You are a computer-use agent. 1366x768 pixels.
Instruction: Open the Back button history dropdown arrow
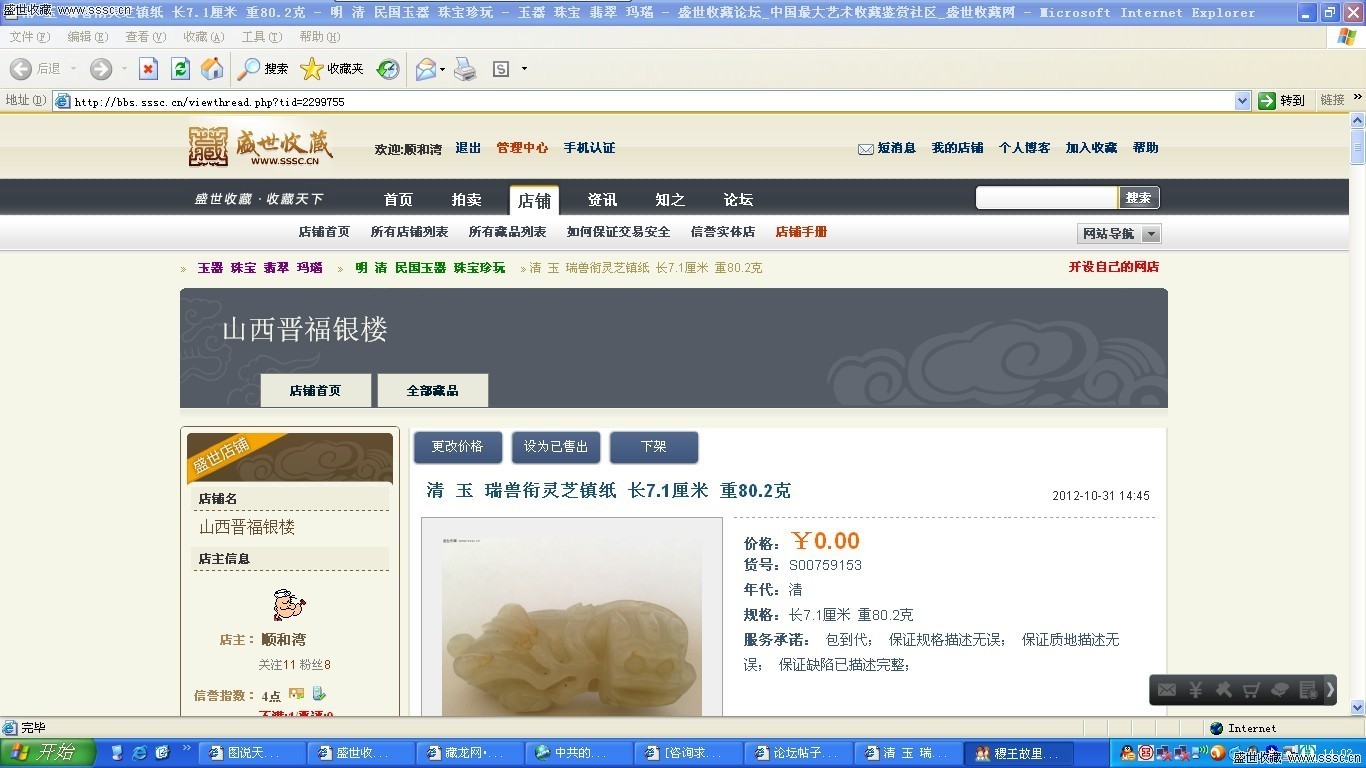[71, 69]
